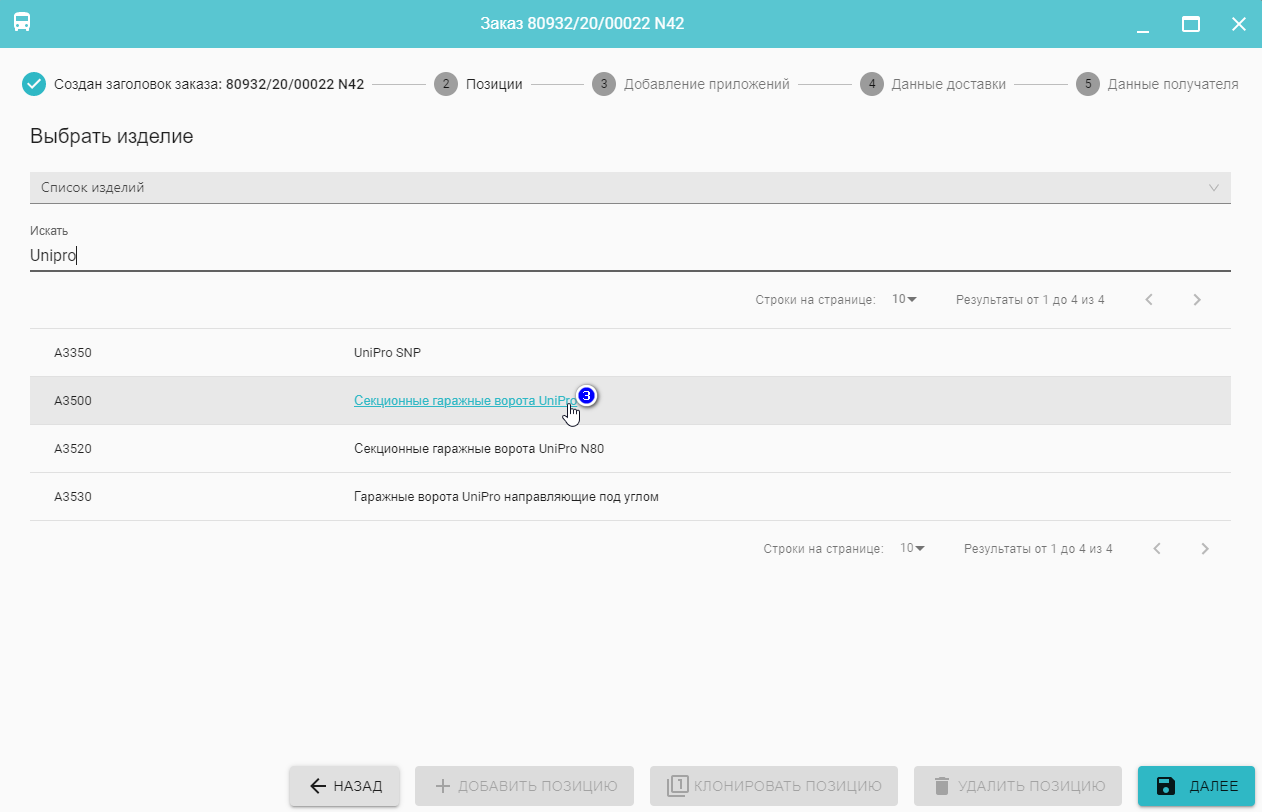The height and width of the screenshot is (812, 1262).
Task: Click the Искать search field
Action: (x=630, y=255)
